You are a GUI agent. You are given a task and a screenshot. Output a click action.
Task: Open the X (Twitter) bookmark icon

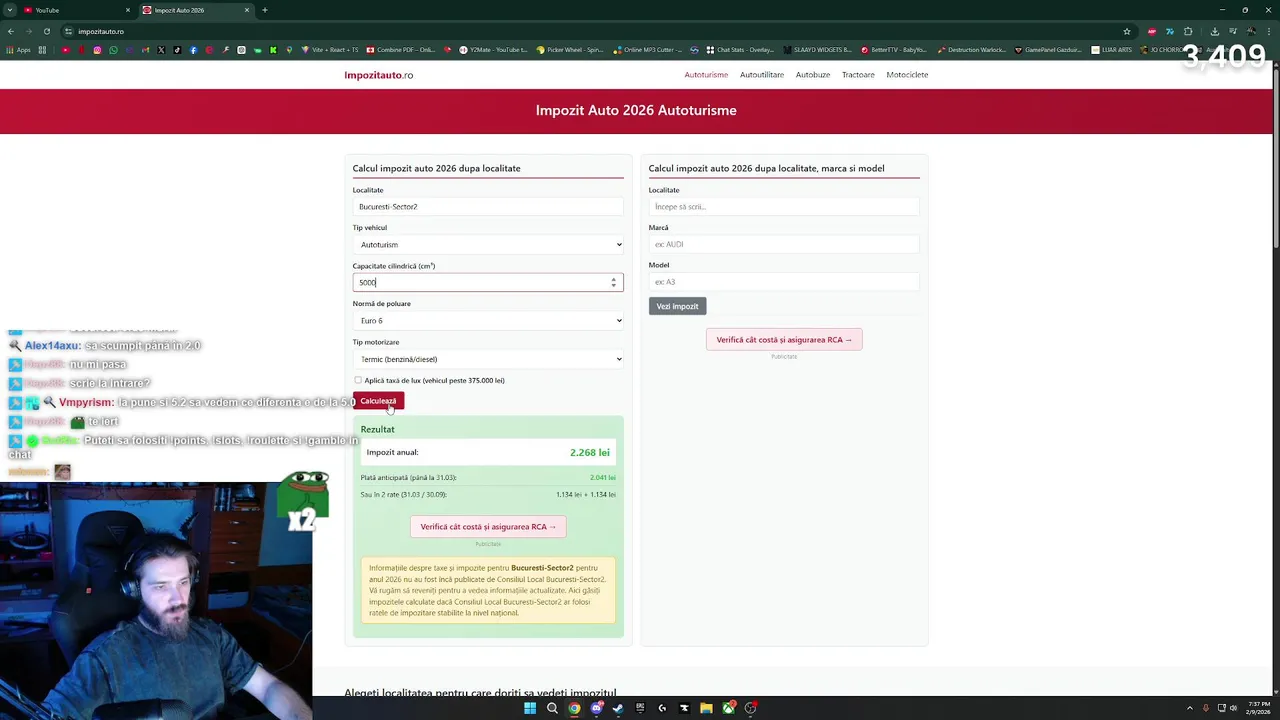click(161, 50)
